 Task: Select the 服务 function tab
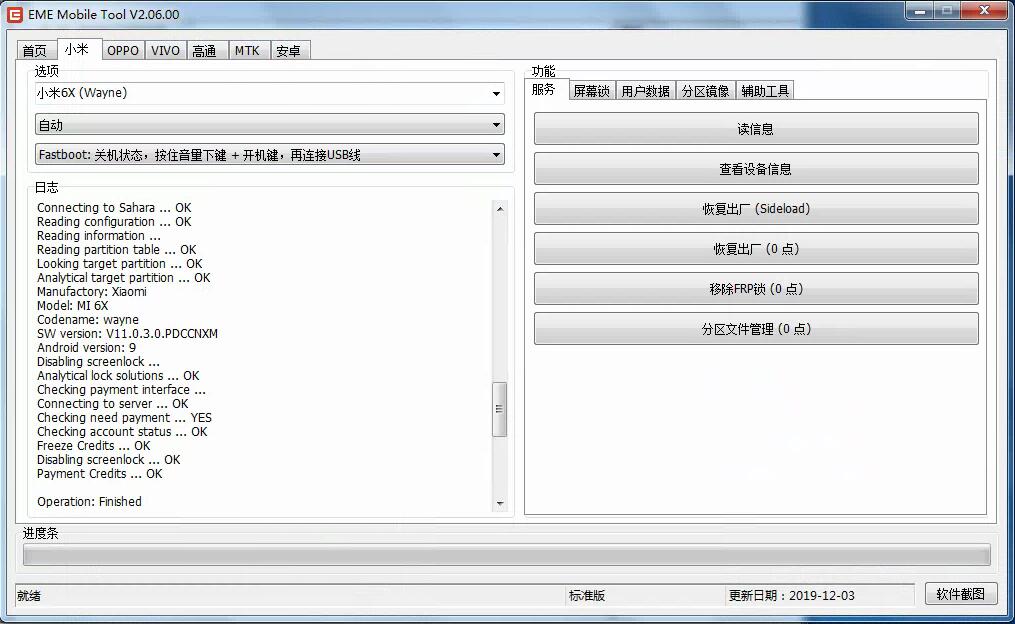tap(545, 89)
